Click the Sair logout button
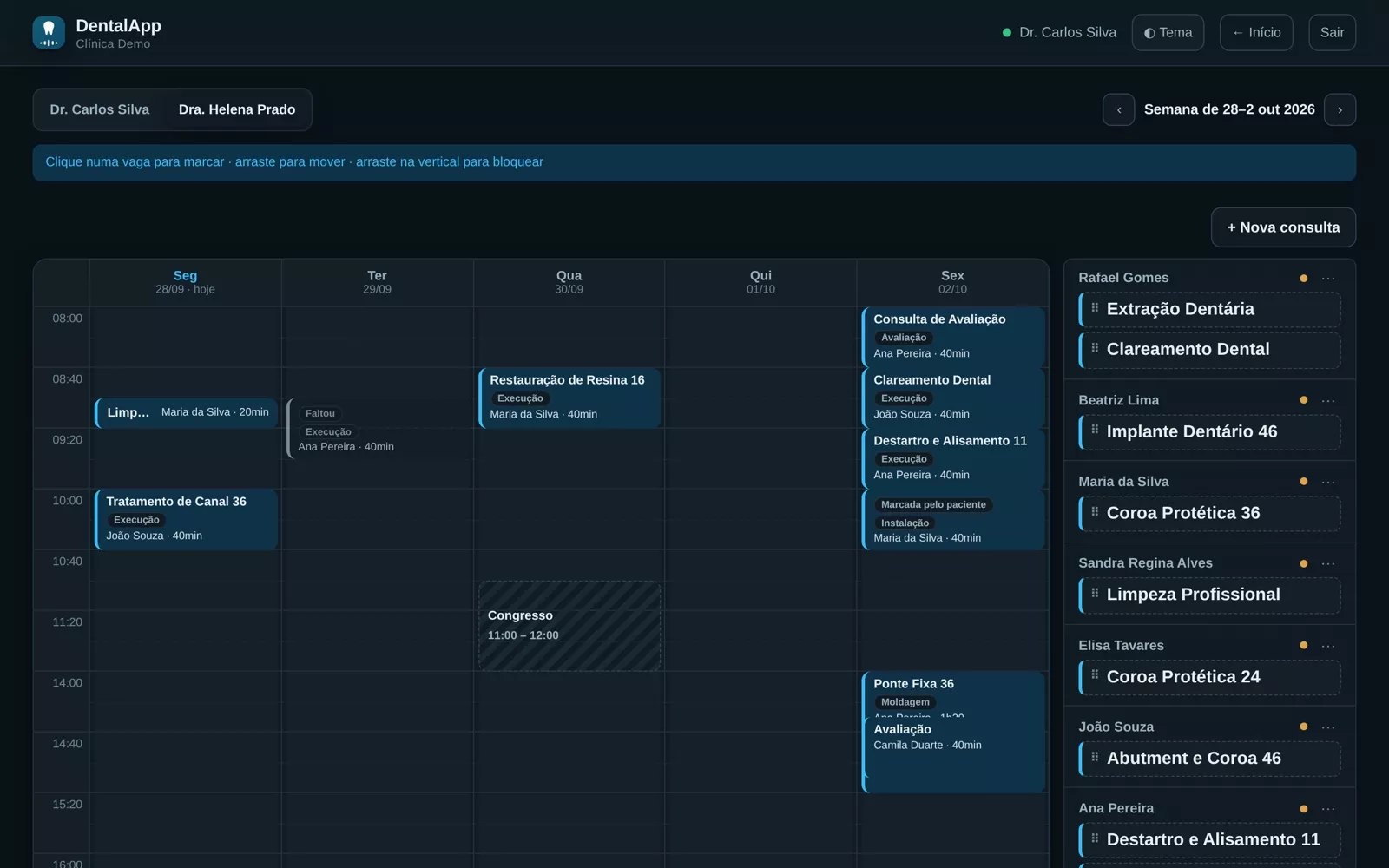This screenshot has height=868, width=1389. point(1332,33)
